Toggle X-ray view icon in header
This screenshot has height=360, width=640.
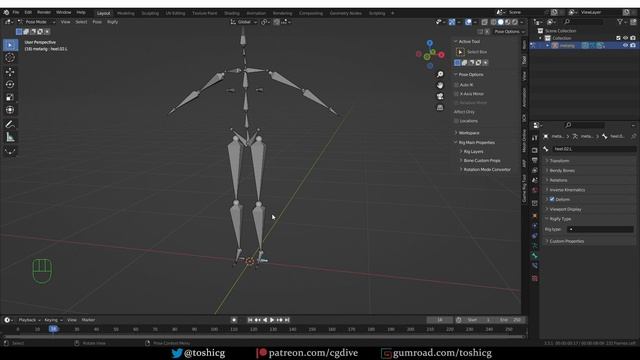[484, 22]
